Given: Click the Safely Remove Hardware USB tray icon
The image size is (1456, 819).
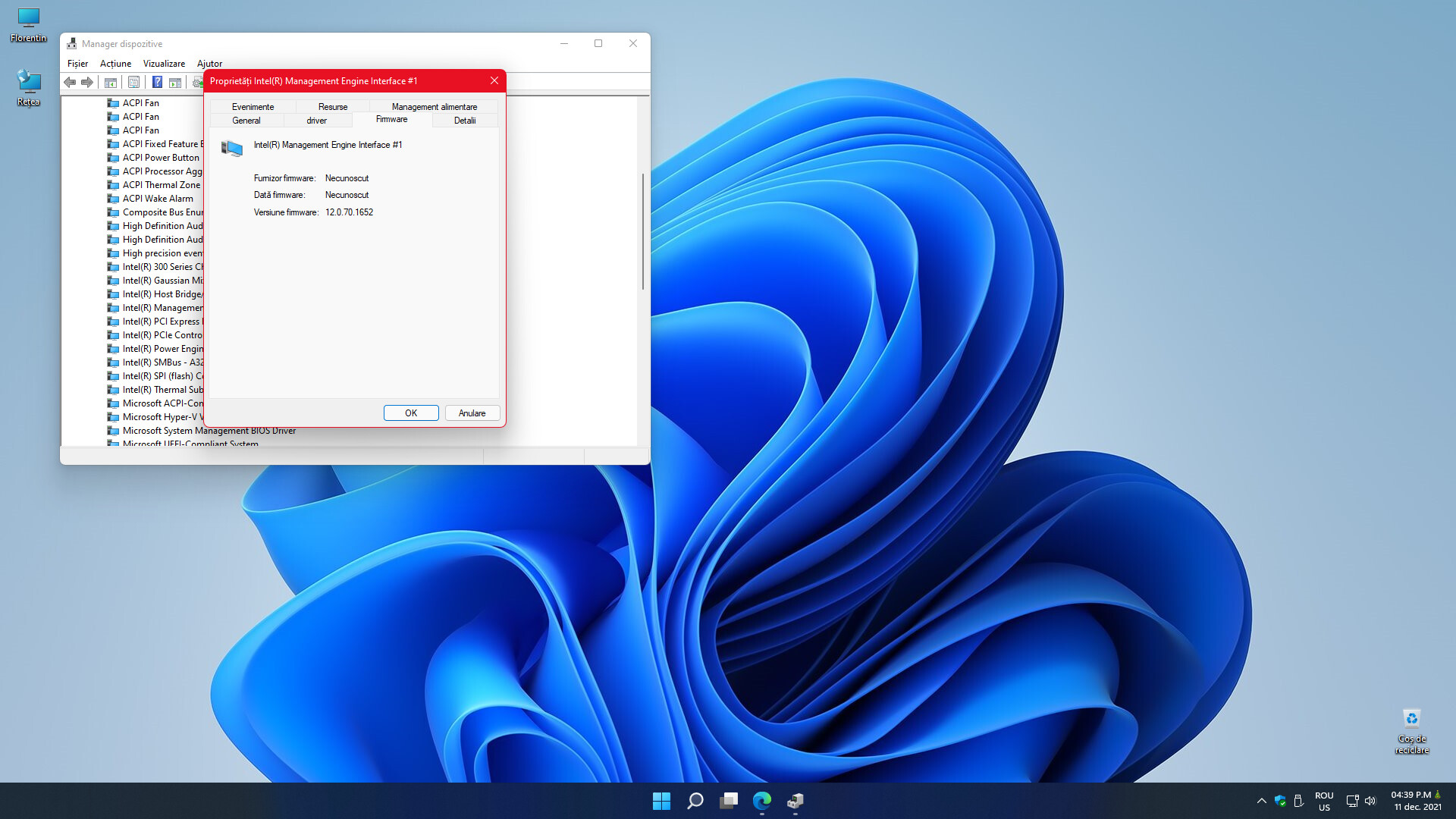Looking at the screenshot, I should coord(1298,801).
